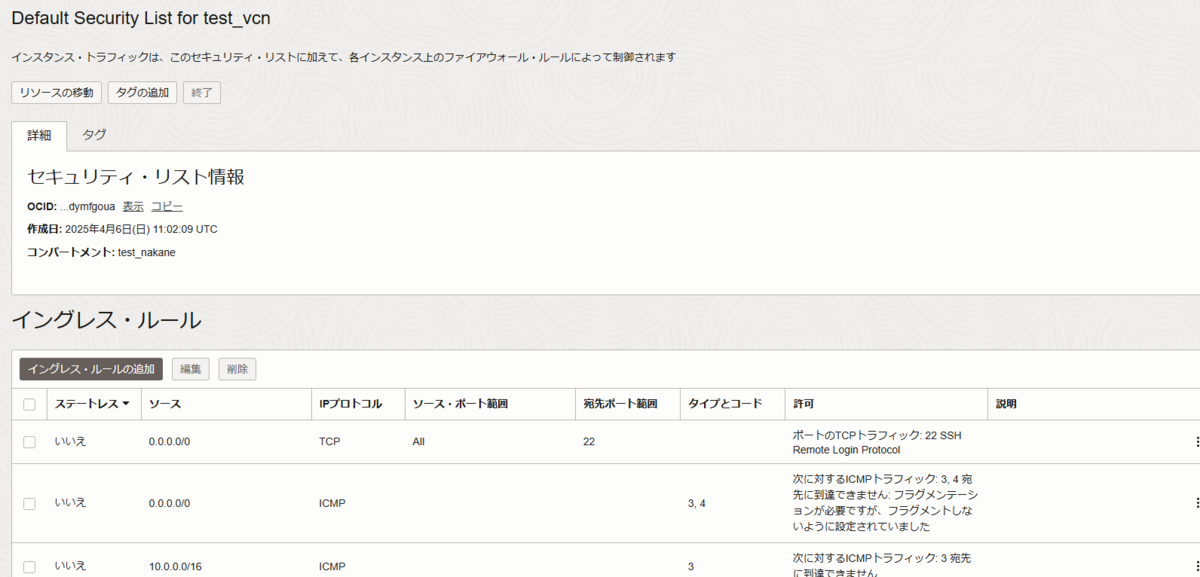Viewport: 1200px width, 577px height.
Task: Click the type and code 3, 4 cell
Action: (x=697, y=503)
